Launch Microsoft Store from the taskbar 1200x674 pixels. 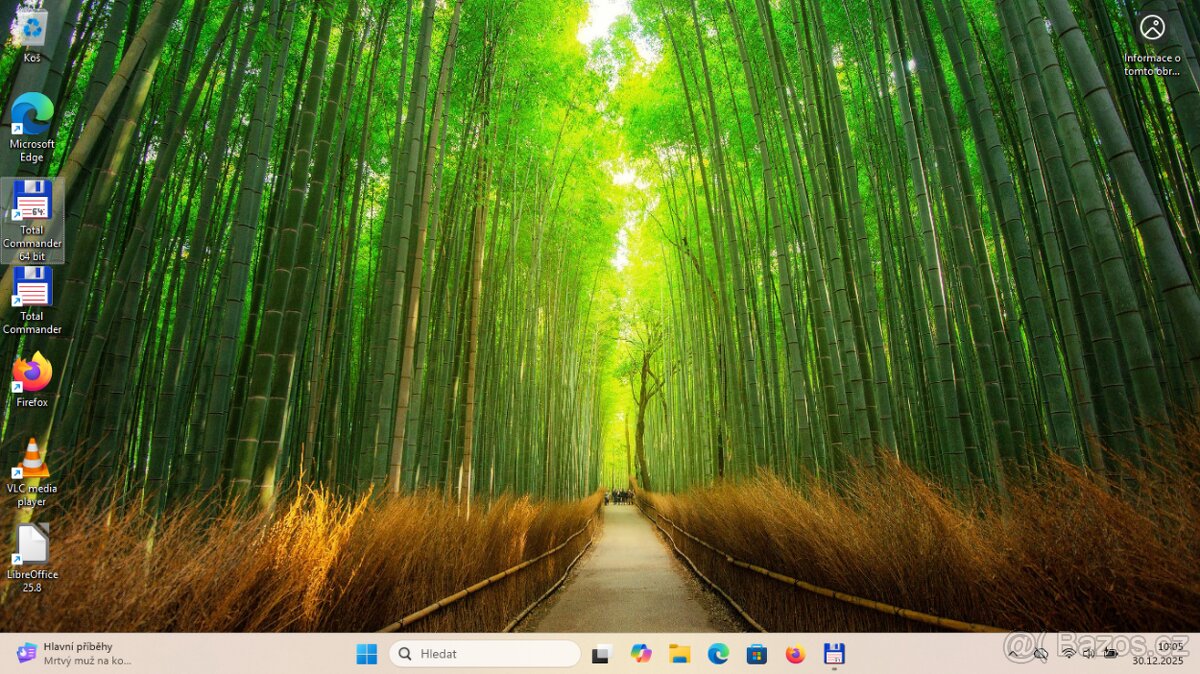click(x=757, y=653)
